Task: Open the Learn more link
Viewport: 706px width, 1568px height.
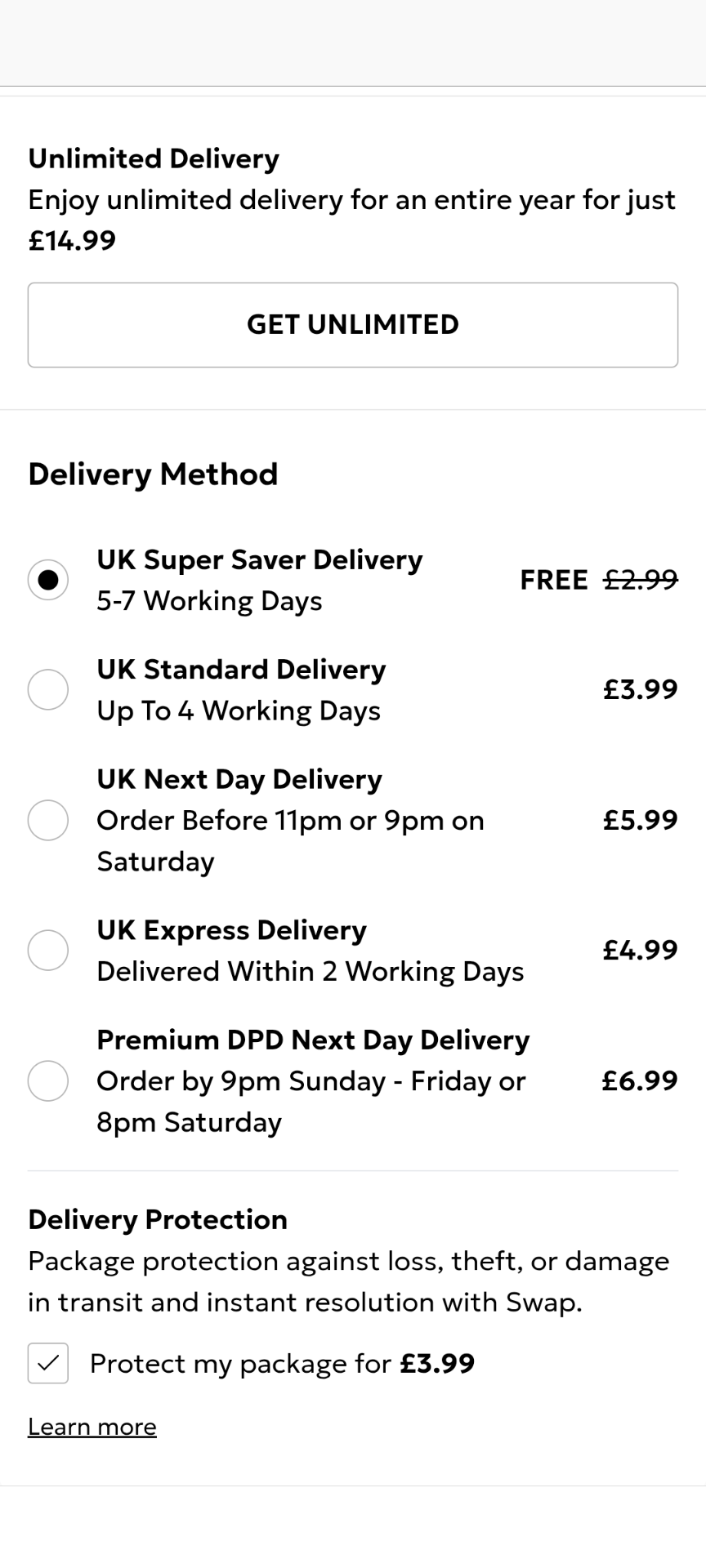Action: click(x=92, y=1427)
